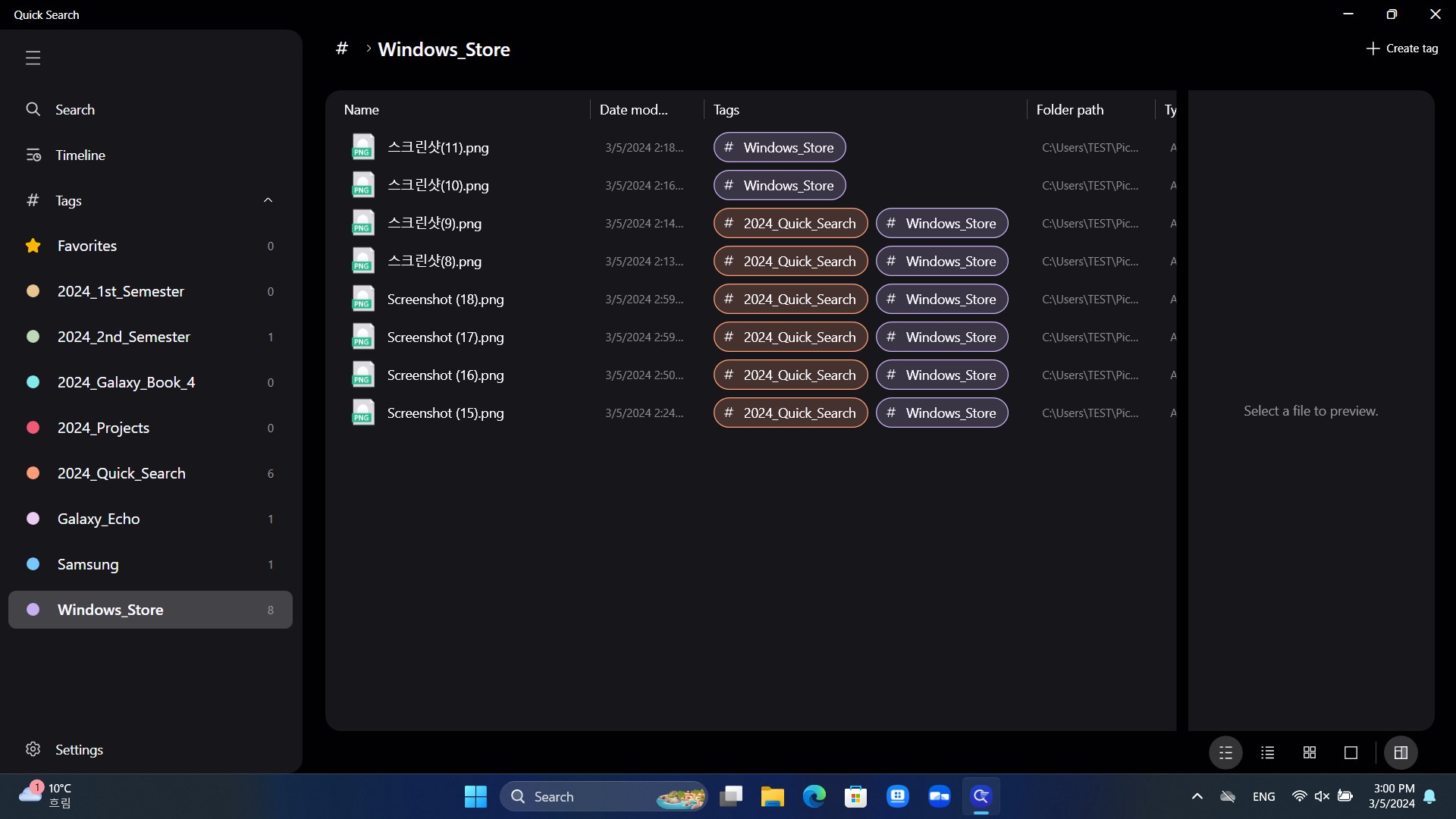Click the folder path of Screenshot (17).png
This screenshot has height=819, width=1456.
1090,337
